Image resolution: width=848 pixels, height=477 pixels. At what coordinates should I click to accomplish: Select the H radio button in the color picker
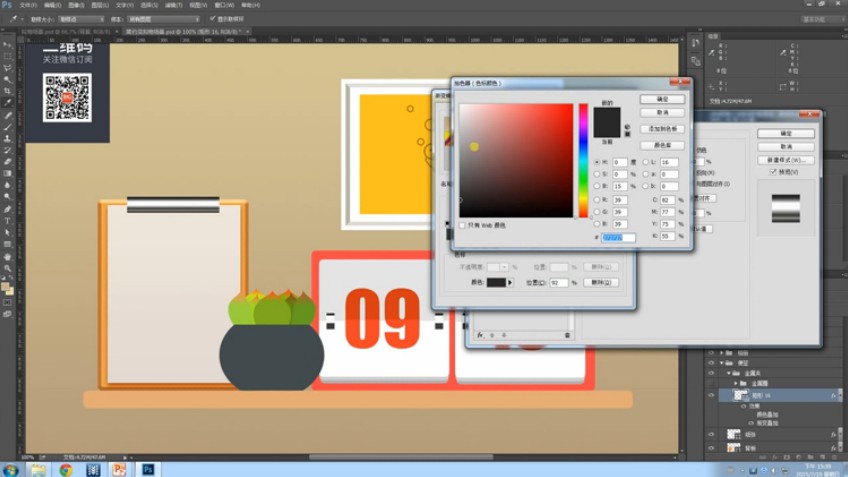click(x=597, y=162)
